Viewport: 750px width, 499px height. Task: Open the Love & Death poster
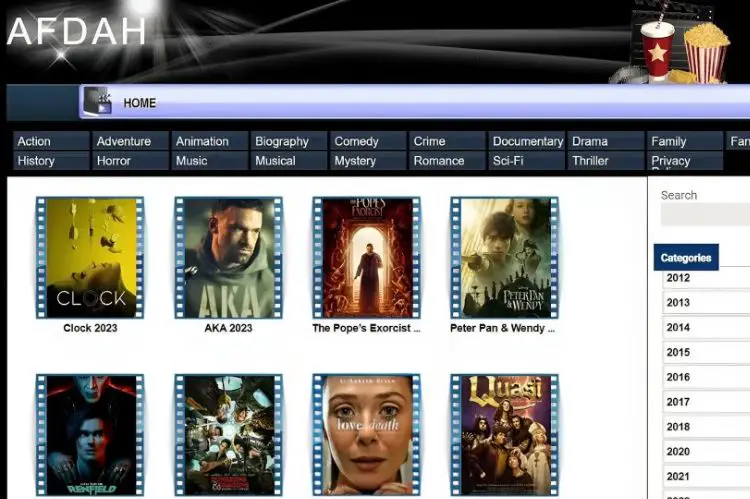coord(366,435)
